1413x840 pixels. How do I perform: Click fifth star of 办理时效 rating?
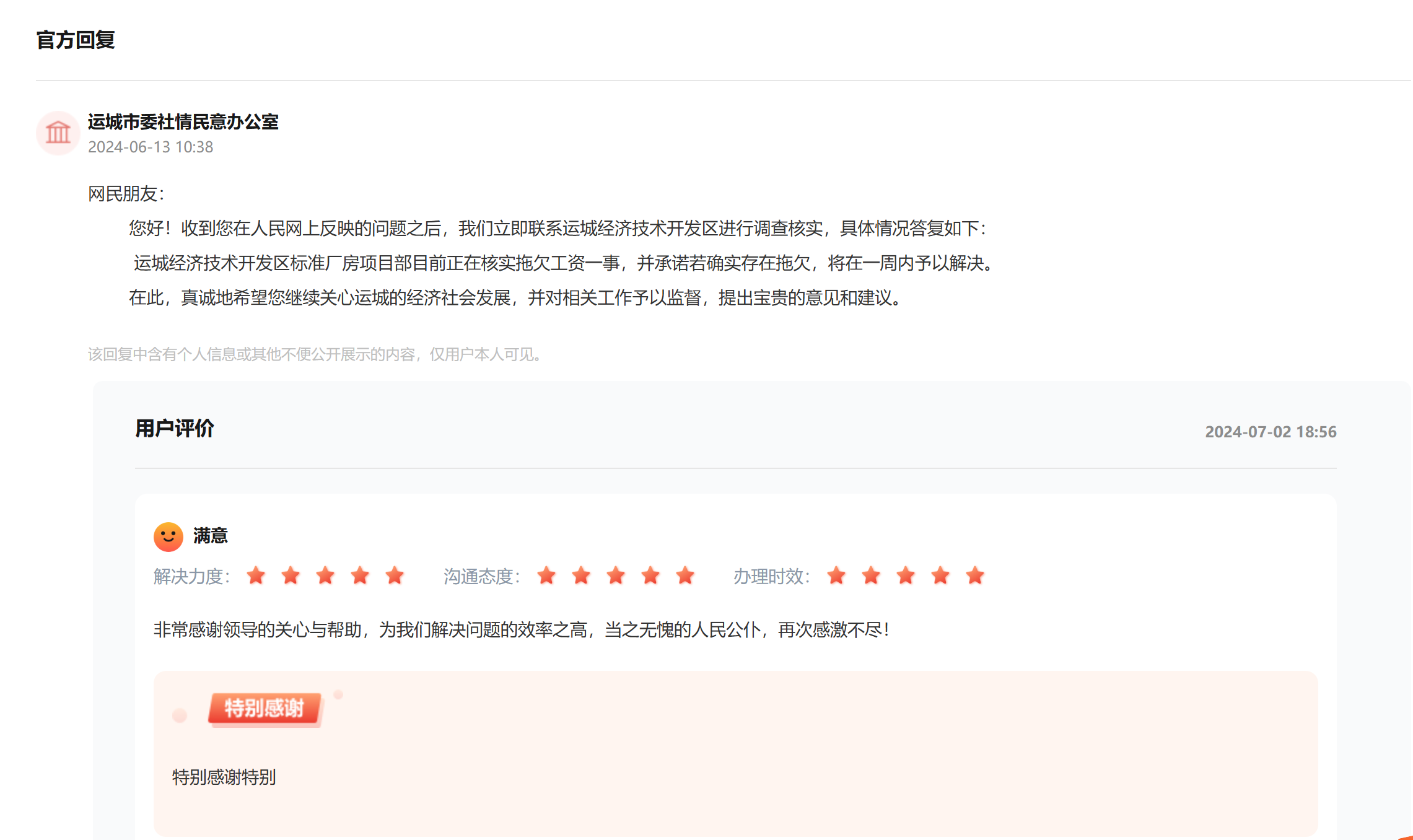coord(975,576)
